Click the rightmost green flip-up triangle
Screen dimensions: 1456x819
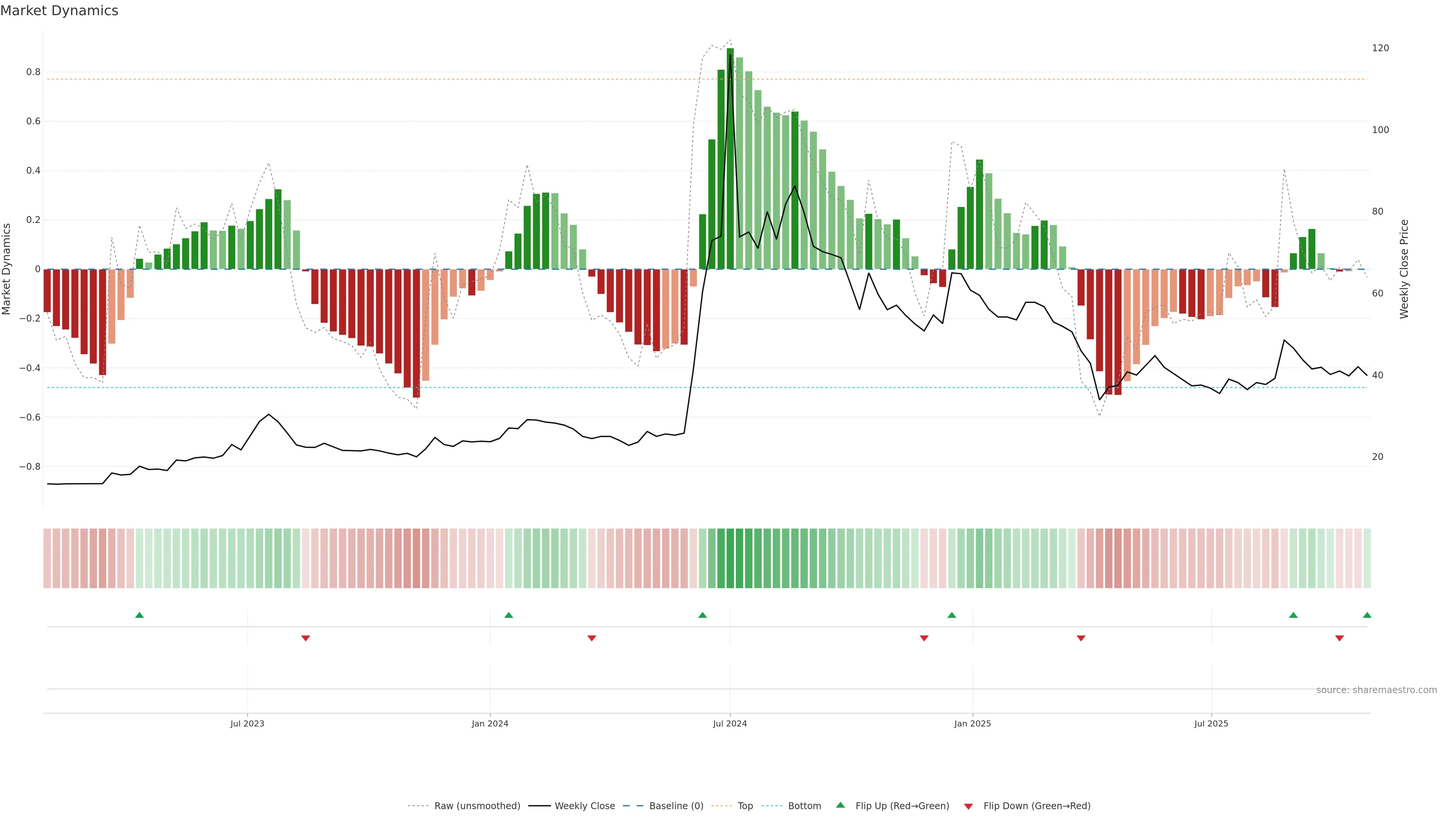1367,615
